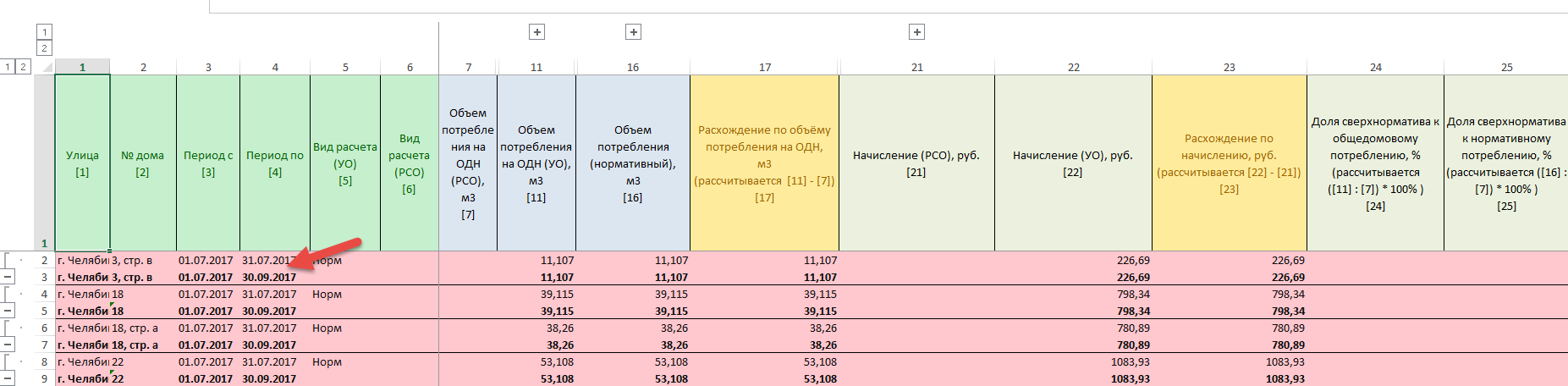Show column outline level 1
Viewport: 1568px width, 386px height.
tap(44, 32)
